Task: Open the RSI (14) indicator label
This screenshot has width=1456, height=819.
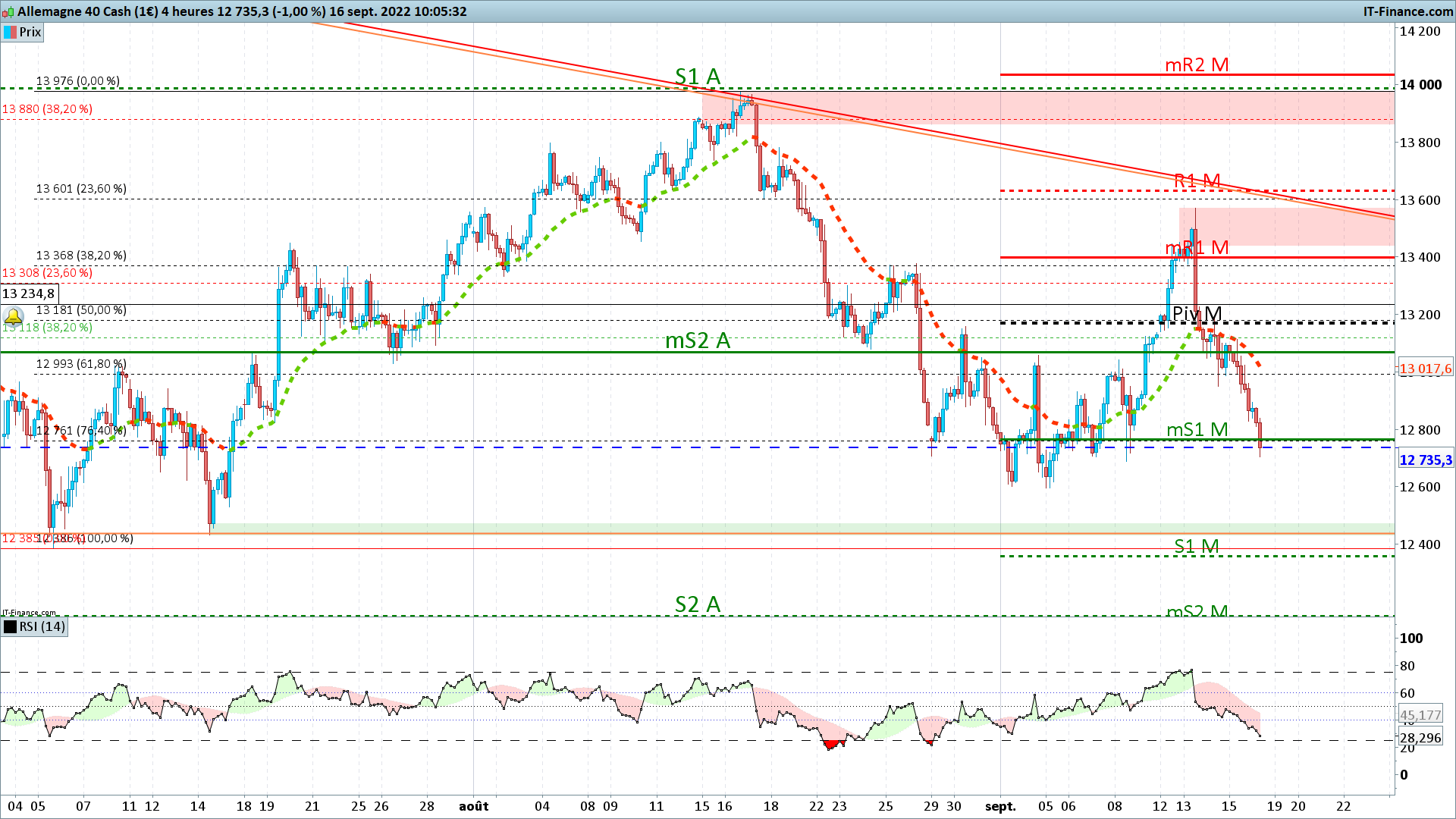Action: (42, 626)
